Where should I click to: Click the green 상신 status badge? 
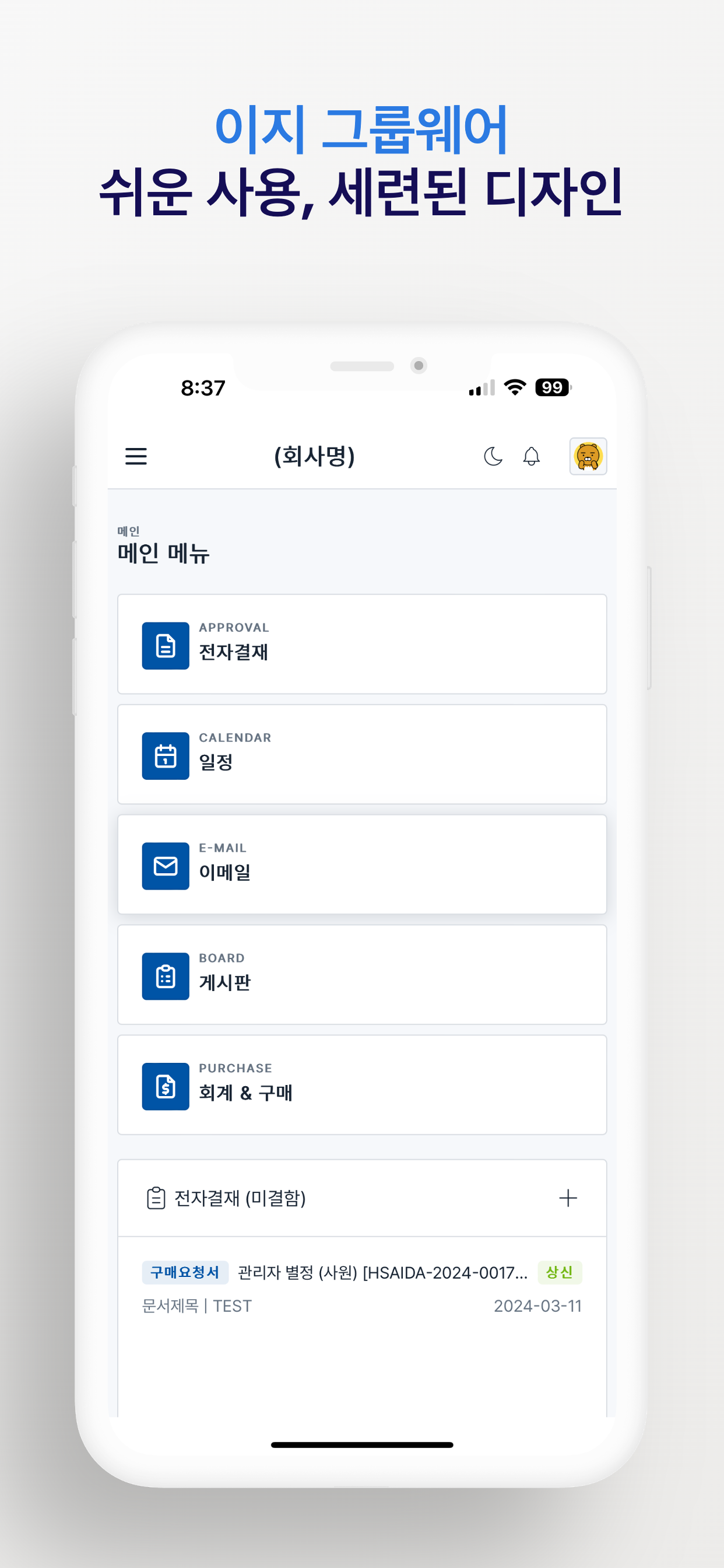click(559, 1272)
